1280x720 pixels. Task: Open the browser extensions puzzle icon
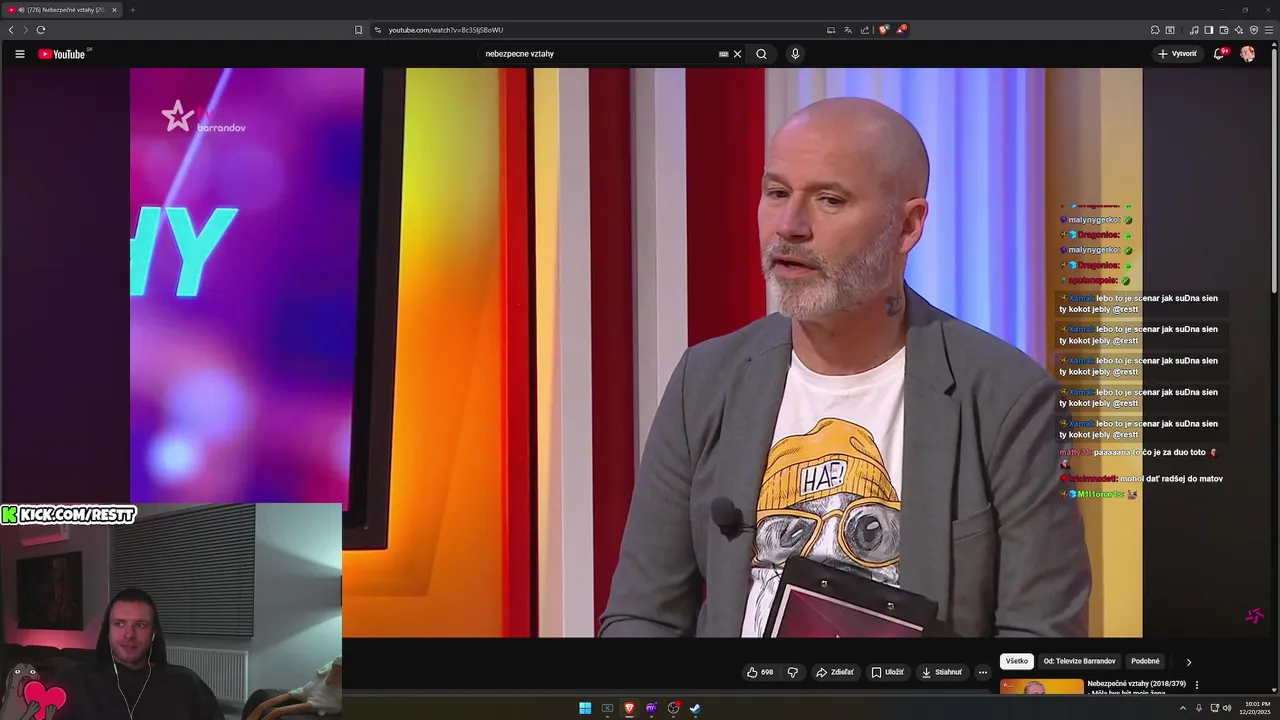[x=1155, y=30]
